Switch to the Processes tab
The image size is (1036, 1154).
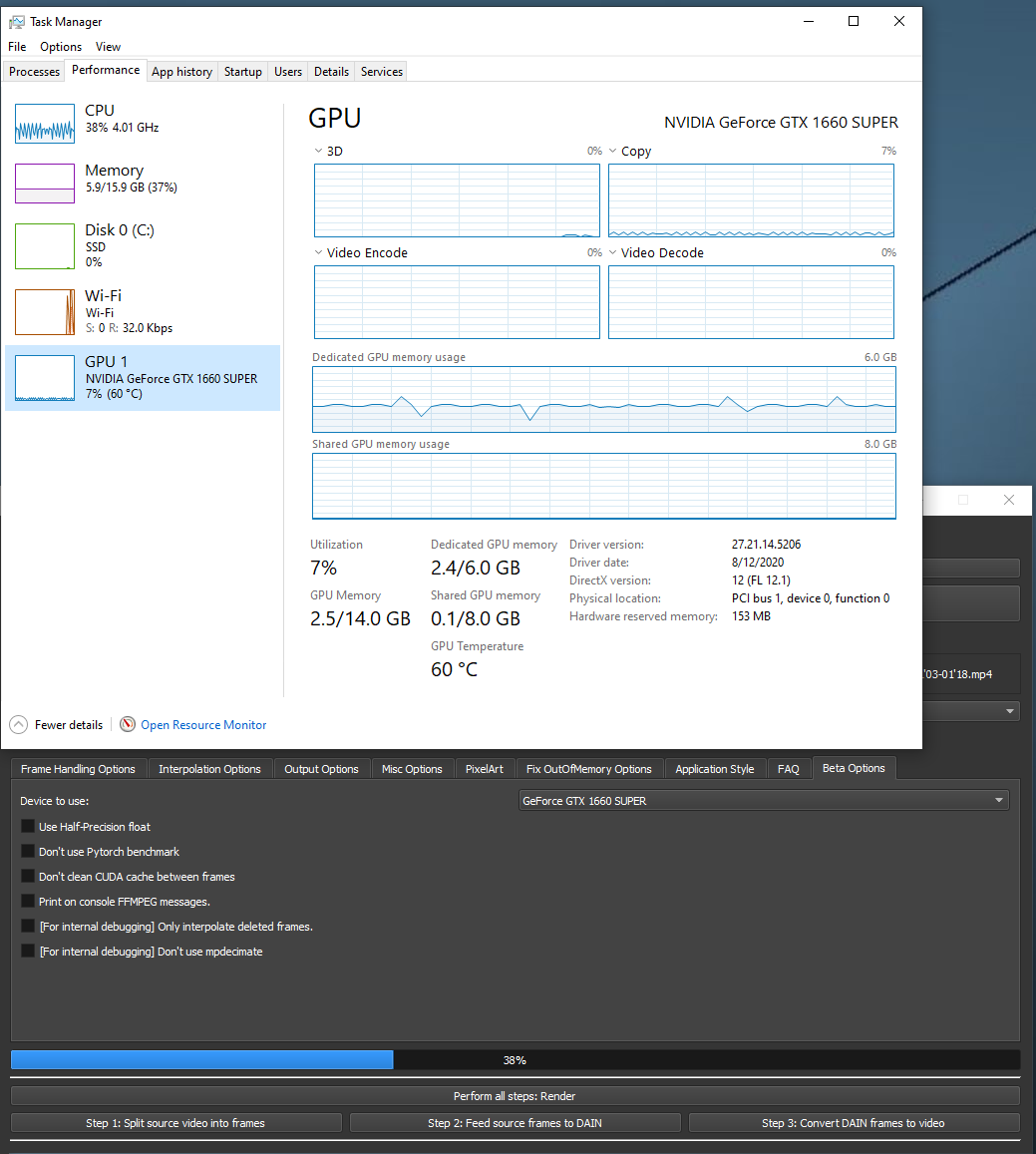pos(35,72)
